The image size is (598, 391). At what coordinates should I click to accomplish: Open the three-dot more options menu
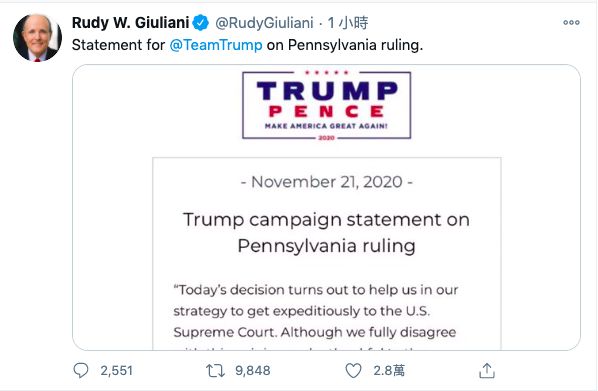[571, 23]
